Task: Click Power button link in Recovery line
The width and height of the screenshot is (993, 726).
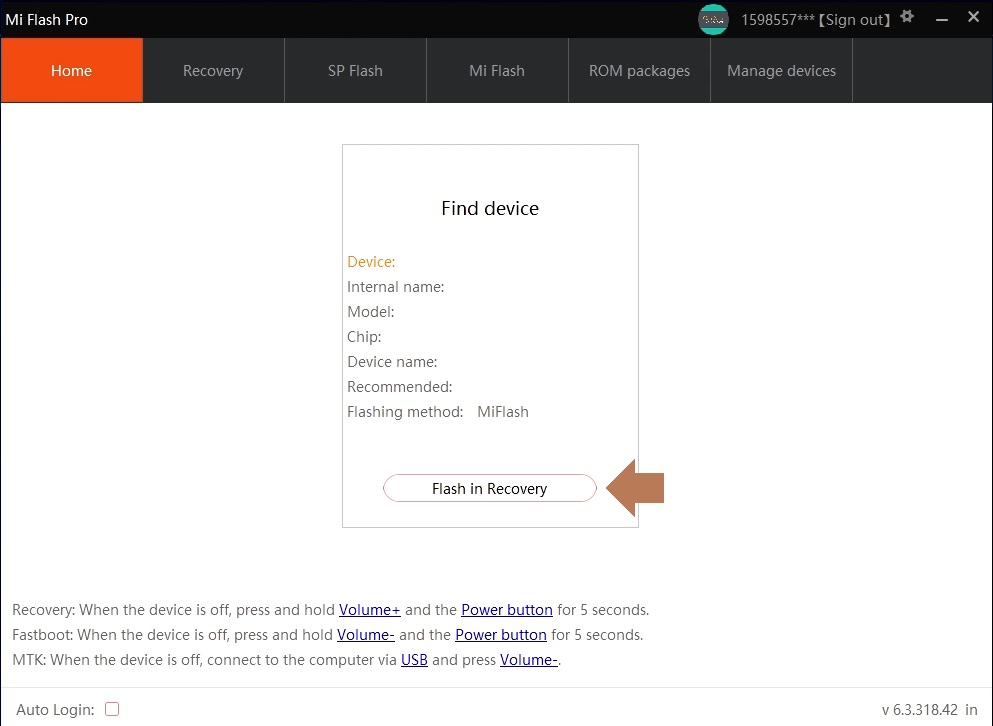Action: 507,609
